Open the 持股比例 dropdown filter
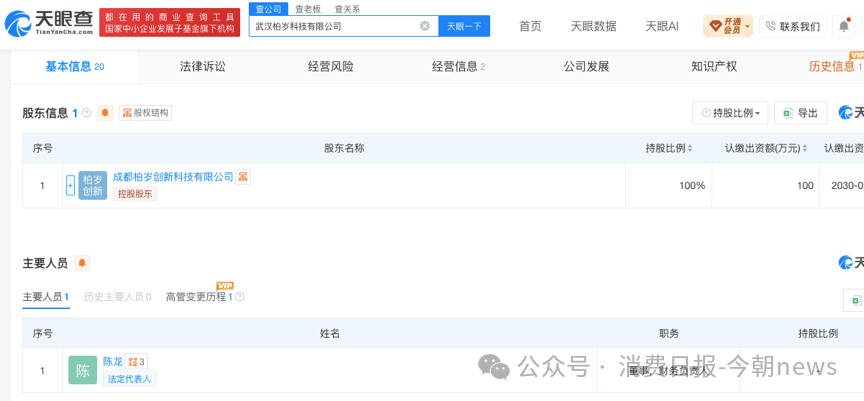864x401 pixels. (x=730, y=113)
